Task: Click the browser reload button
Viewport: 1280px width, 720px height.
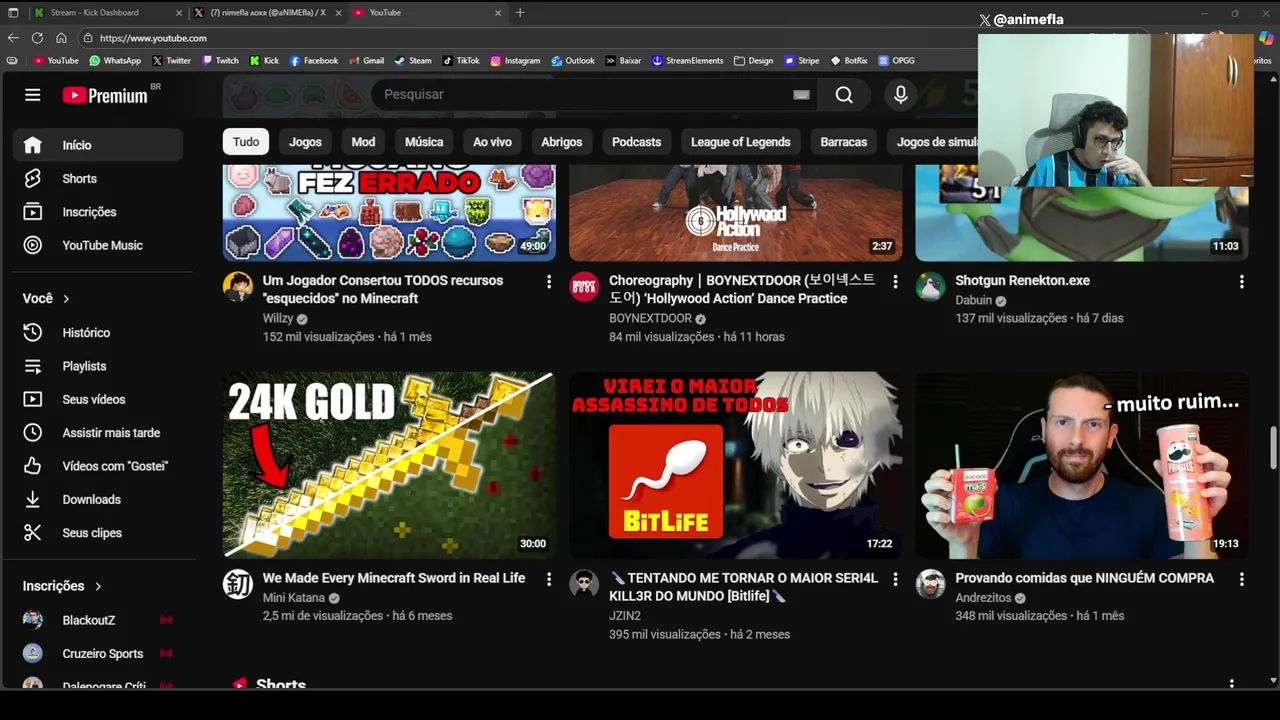Action: coord(37,38)
